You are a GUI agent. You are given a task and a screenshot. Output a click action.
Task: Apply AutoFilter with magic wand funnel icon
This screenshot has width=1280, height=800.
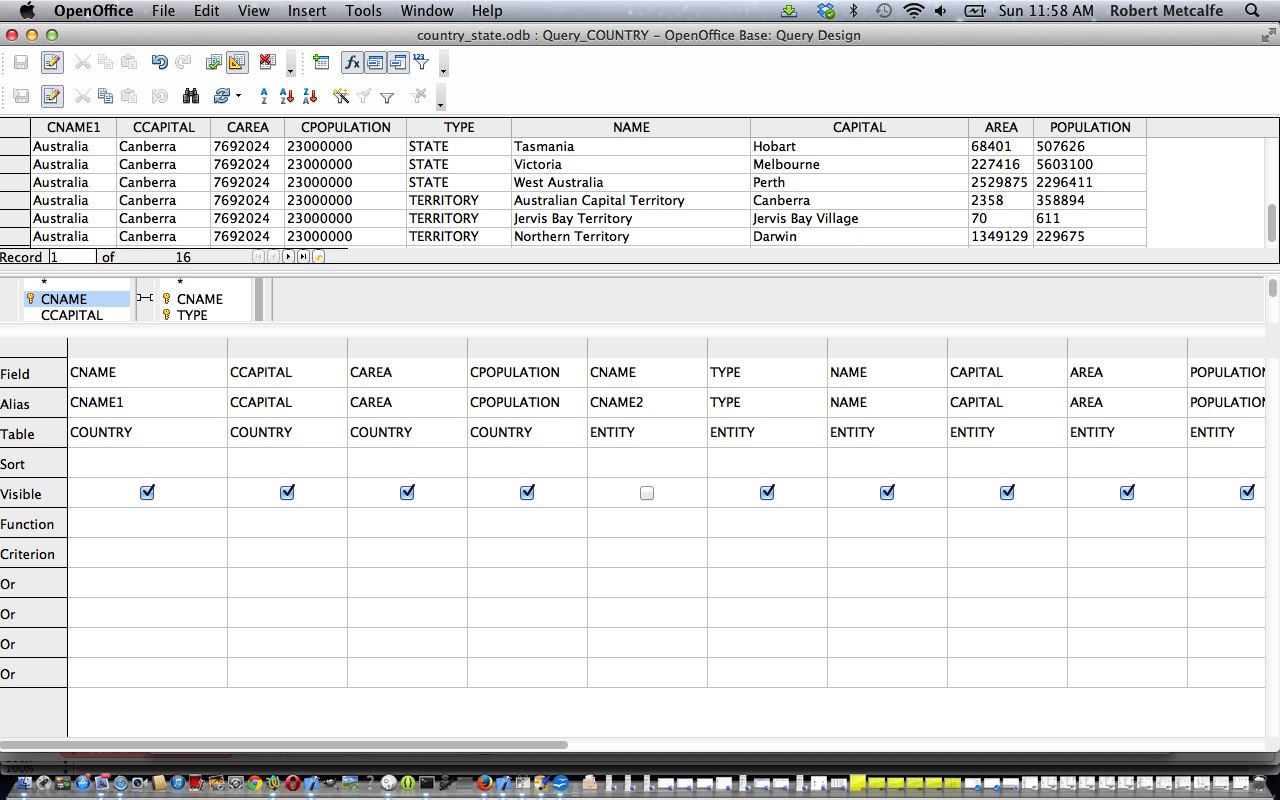[x=341, y=96]
